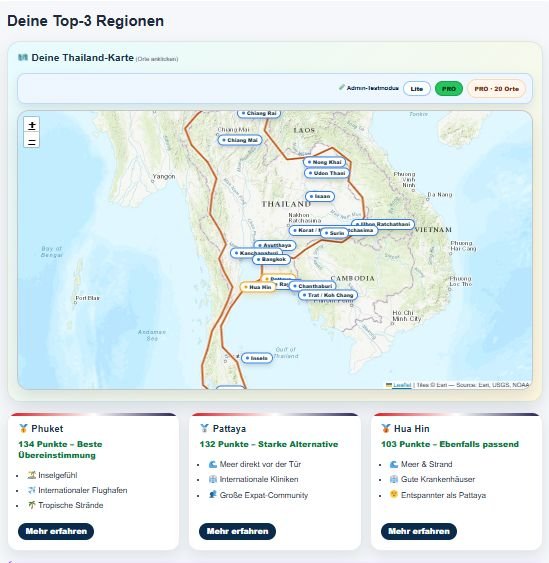Click the Deine Thailand-Karte heading text

pos(83,57)
